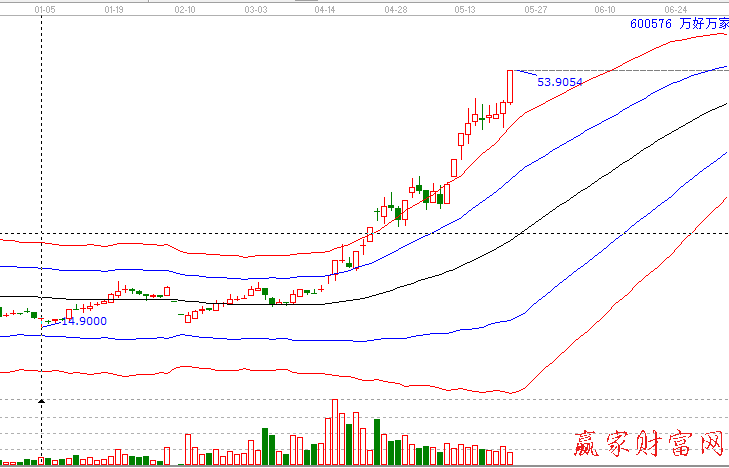Click the 53.9054 high price label
This screenshot has width=729, height=468.
coord(559,83)
